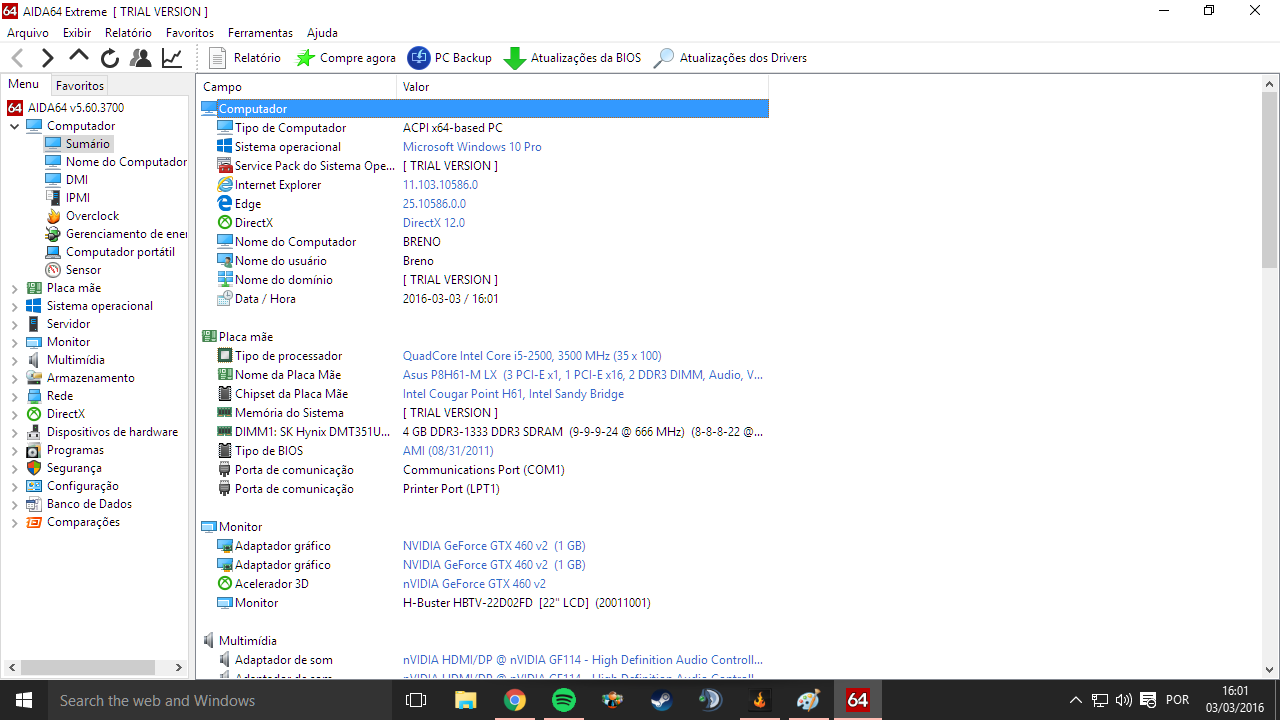Click the AMI (08/31/2011) BIOS link
1280x720 pixels.
click(x=448, y=451)
